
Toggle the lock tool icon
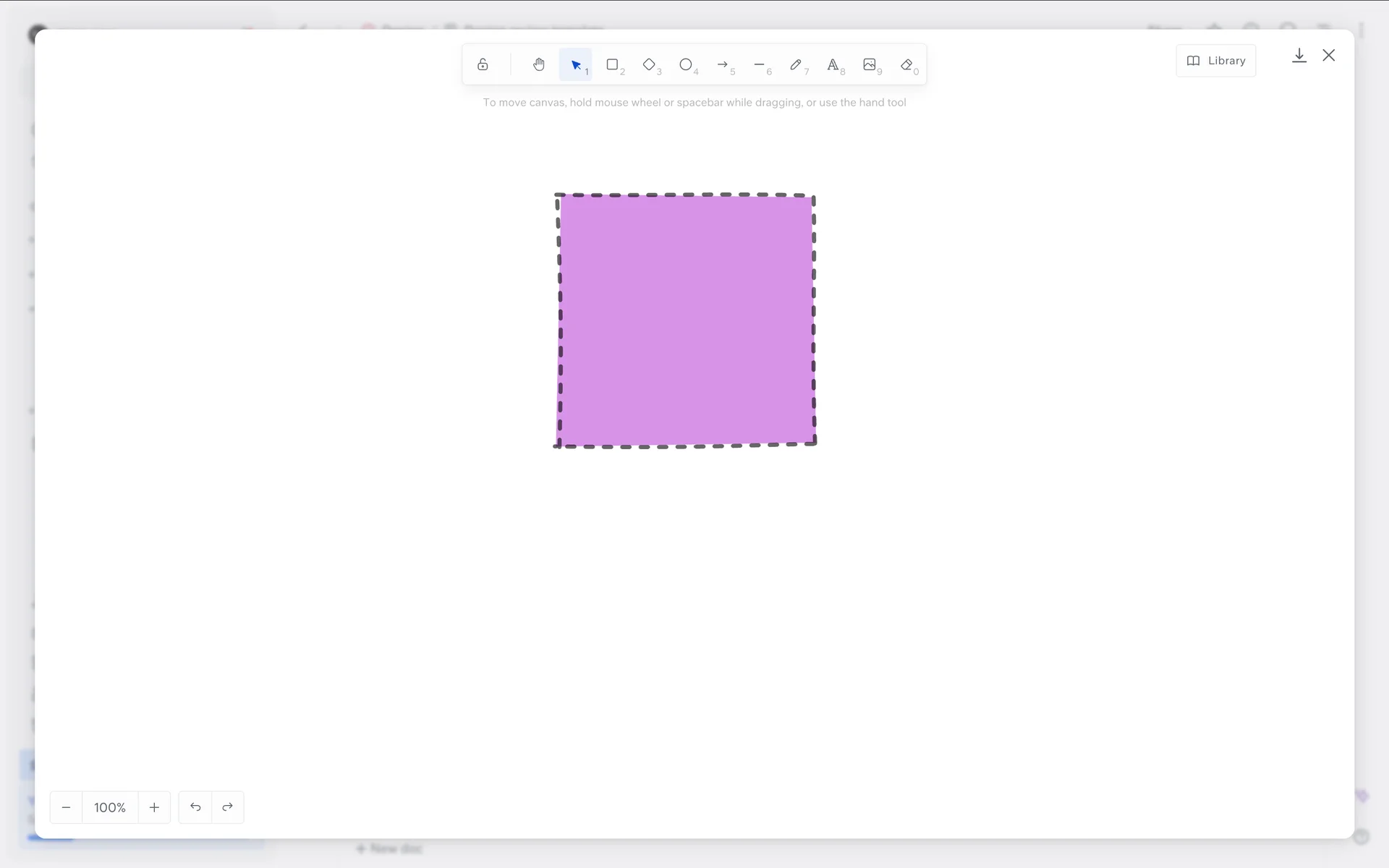click(x=483, y=65)
